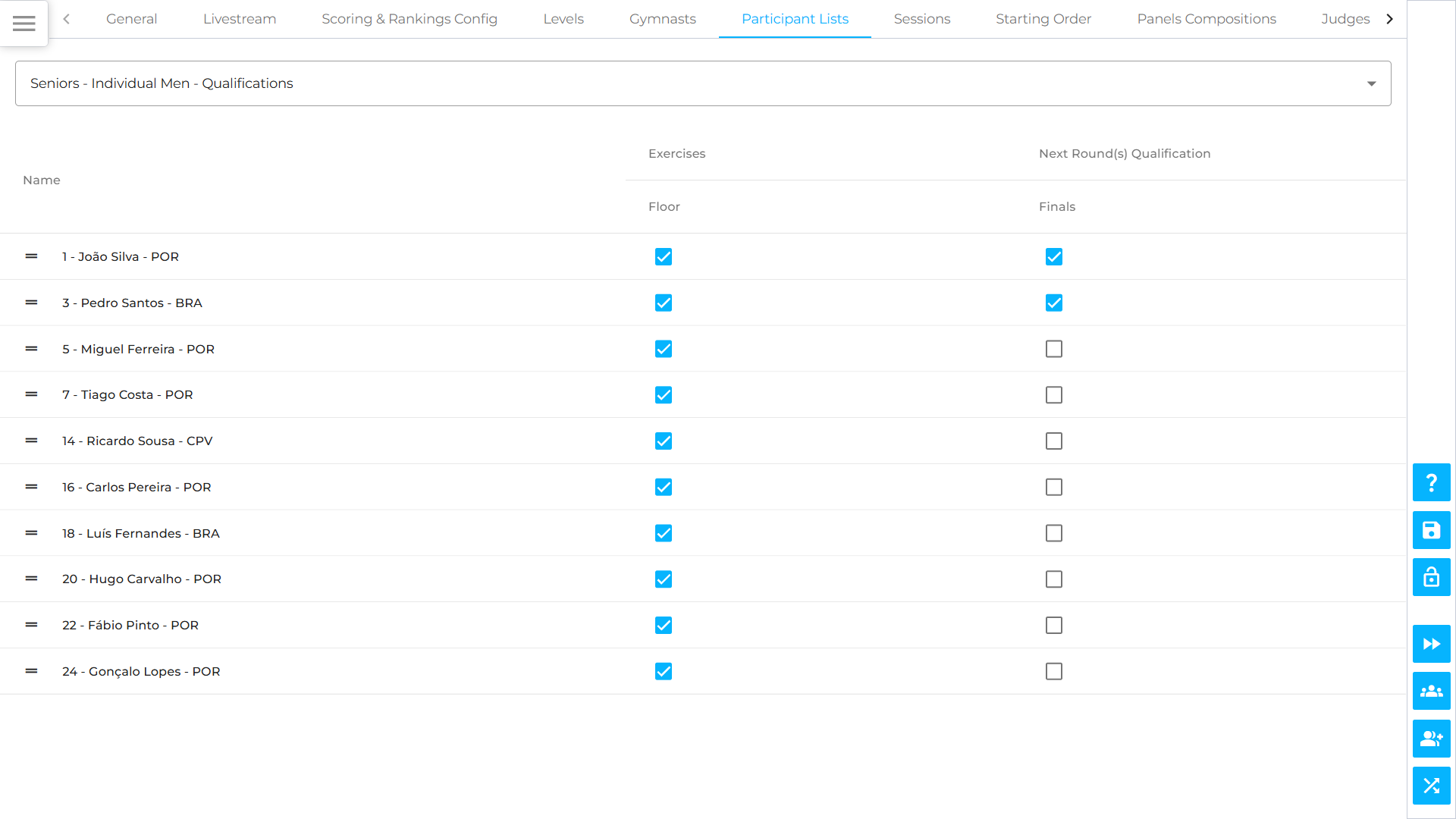Uncheck Finals qualification for Pedro Santos
Screen dimensions: 1456x819
tap(1054, 303)
